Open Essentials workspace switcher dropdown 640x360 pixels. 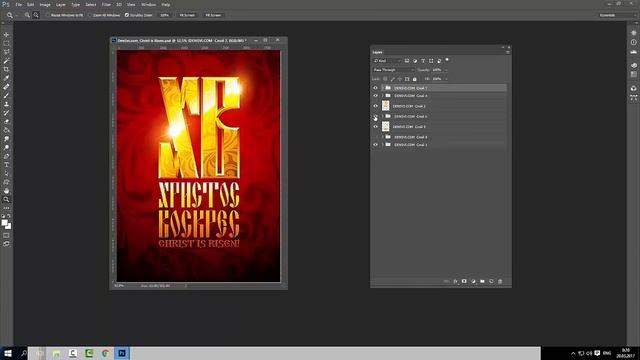click(x=617, y=15)
